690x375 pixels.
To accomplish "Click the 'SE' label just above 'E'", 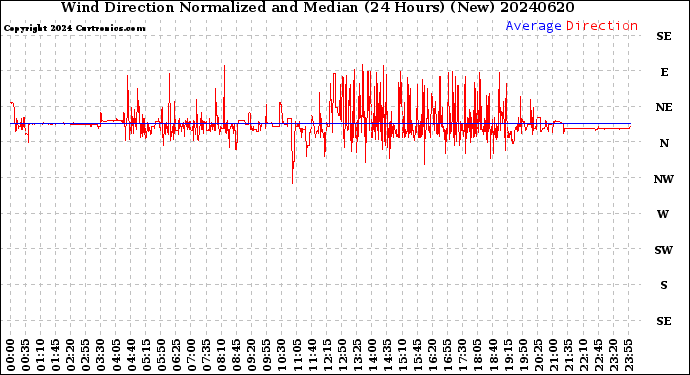I will 664,36.
